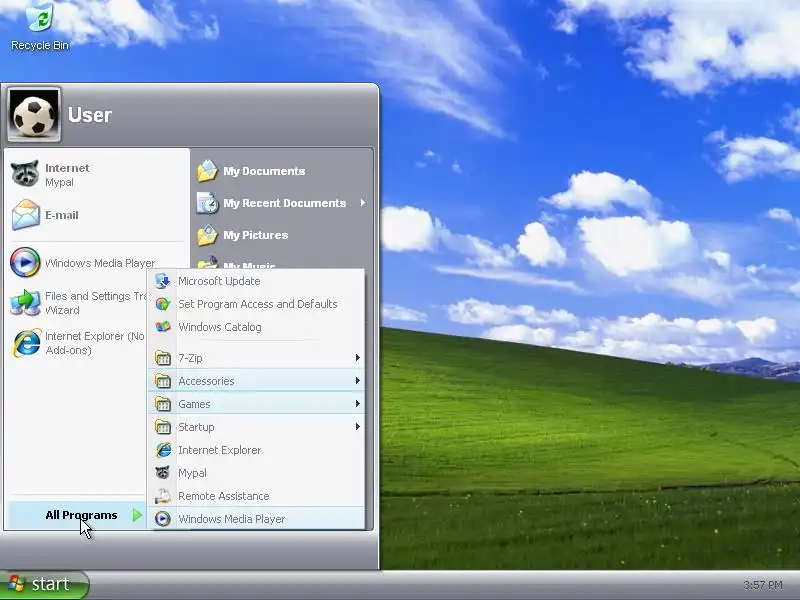800x600 pixels.
Task: Expand the 7-Zip submenu arrow
Action: point(358,358)
